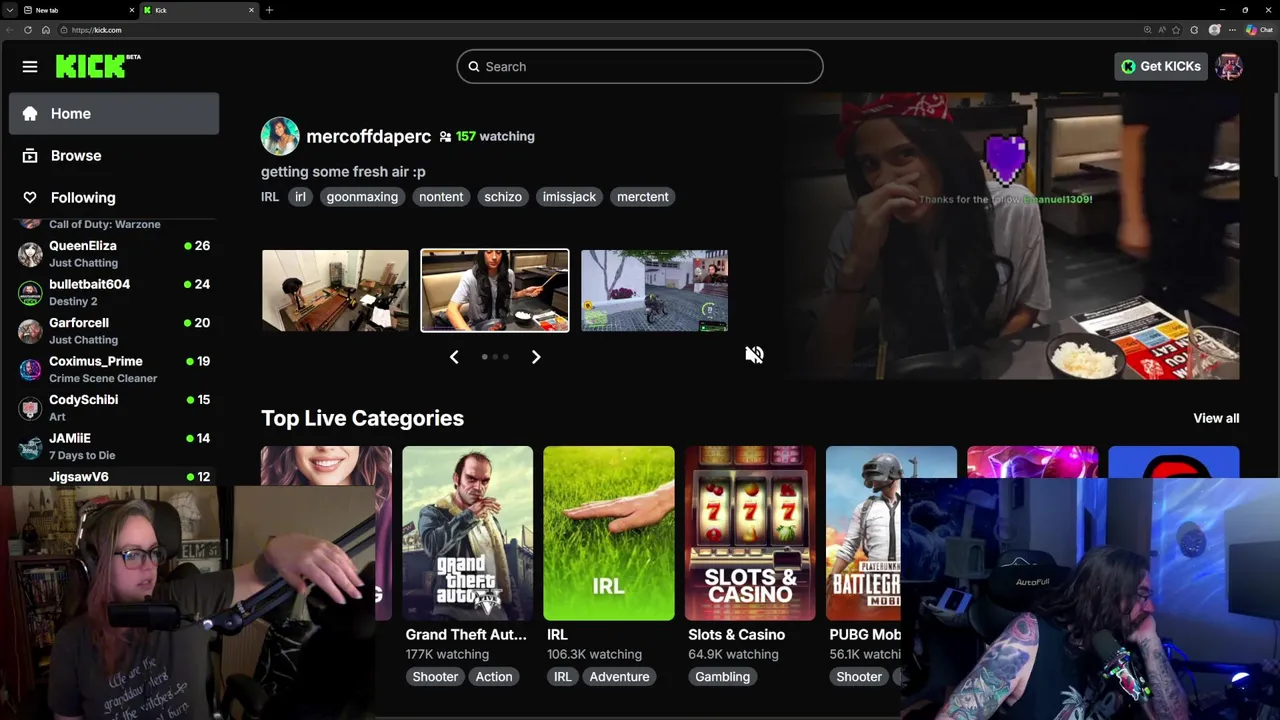
Task: Click the Search field
Action: (640, 67)
